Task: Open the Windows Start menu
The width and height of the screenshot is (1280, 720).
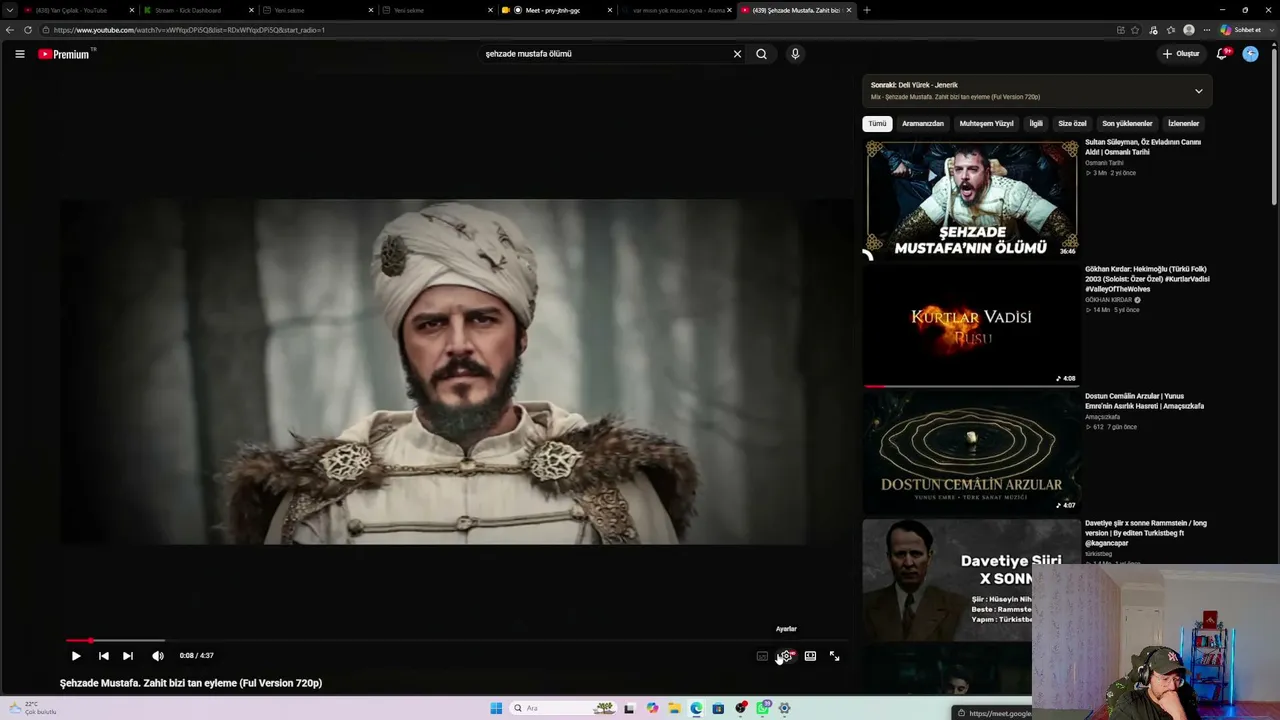Action: 496,708
